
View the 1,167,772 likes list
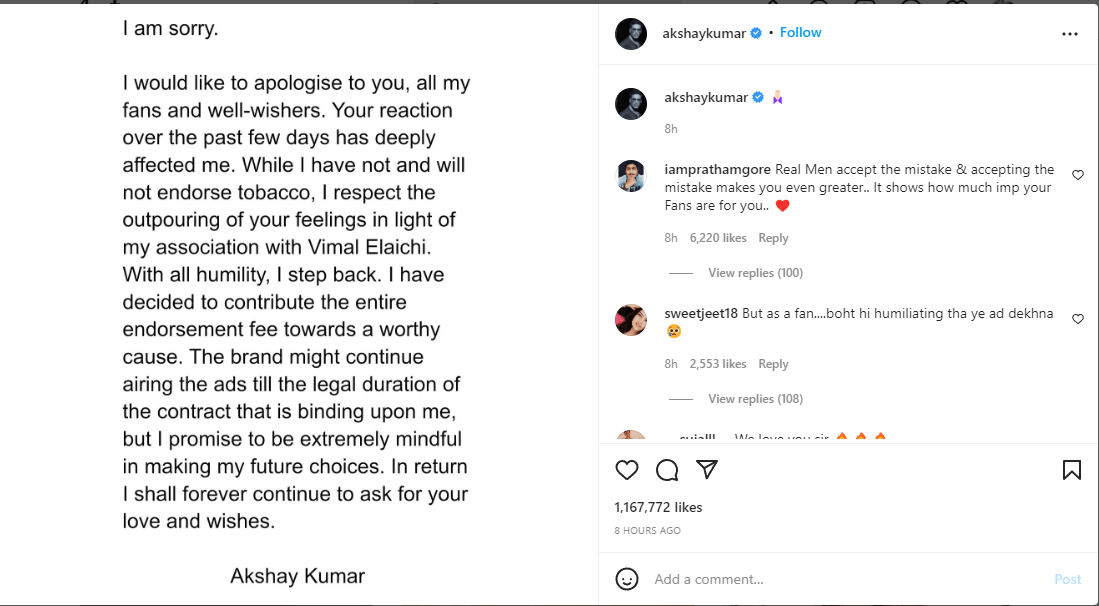coord(658,508)
